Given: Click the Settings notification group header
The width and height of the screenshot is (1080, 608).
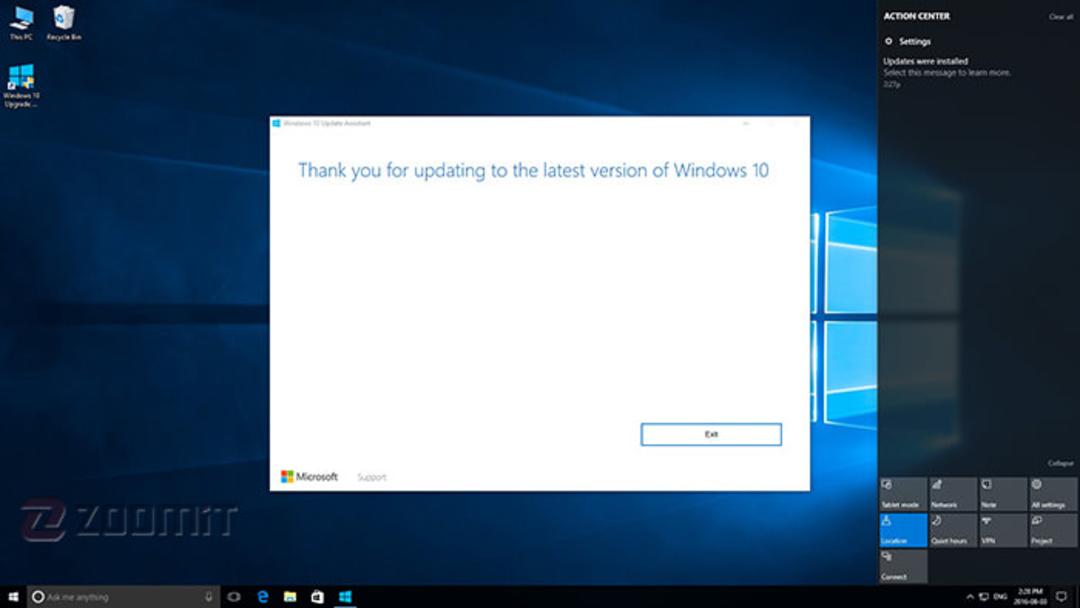Looking at the screenshot, I should [908, 41].
